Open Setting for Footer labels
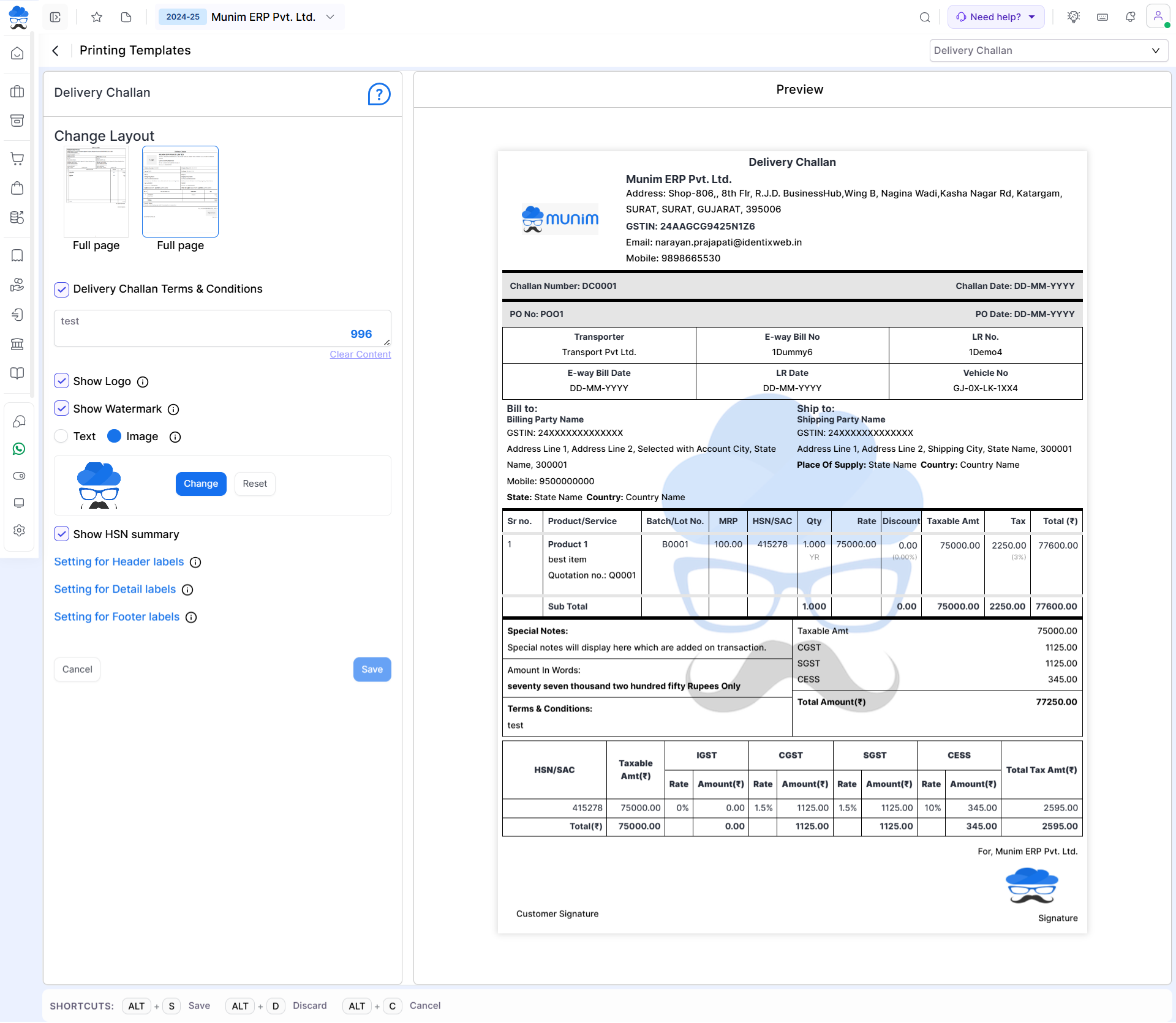 click(x=116, y=617)
